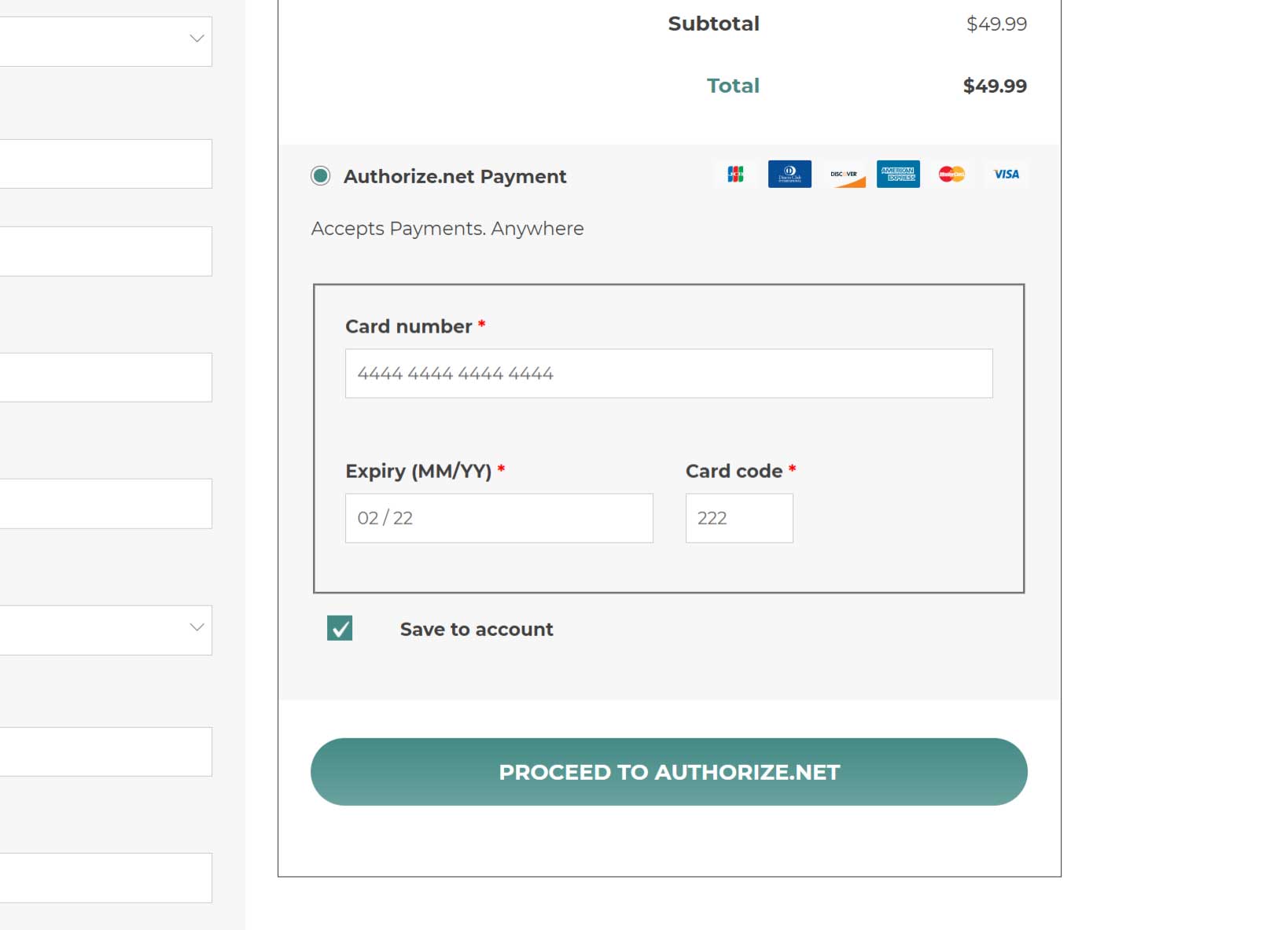Click the American Express card logo
Viewport: 1288px width, 930px height.
(x=898, y=175)
